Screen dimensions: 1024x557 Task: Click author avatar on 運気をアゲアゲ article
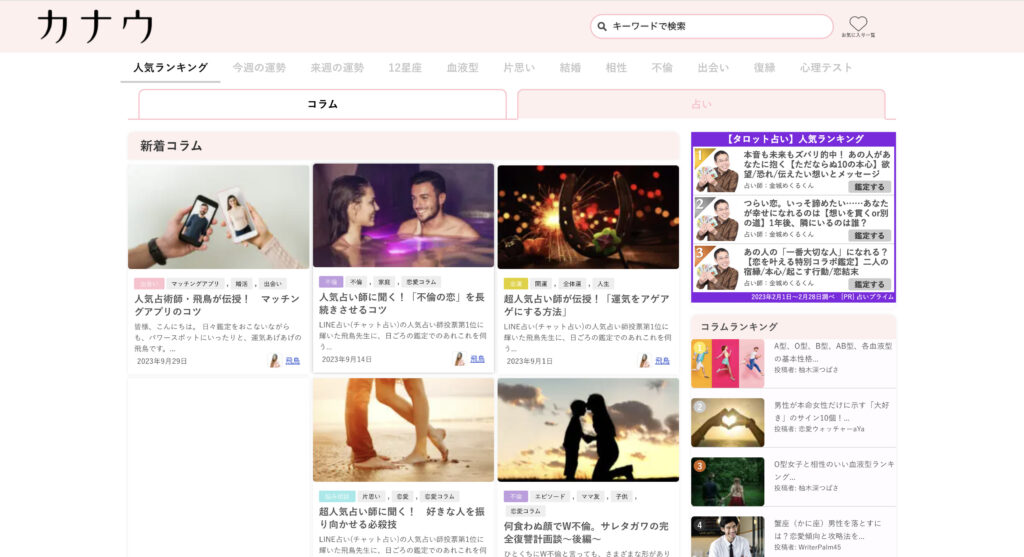pos(644,360)
